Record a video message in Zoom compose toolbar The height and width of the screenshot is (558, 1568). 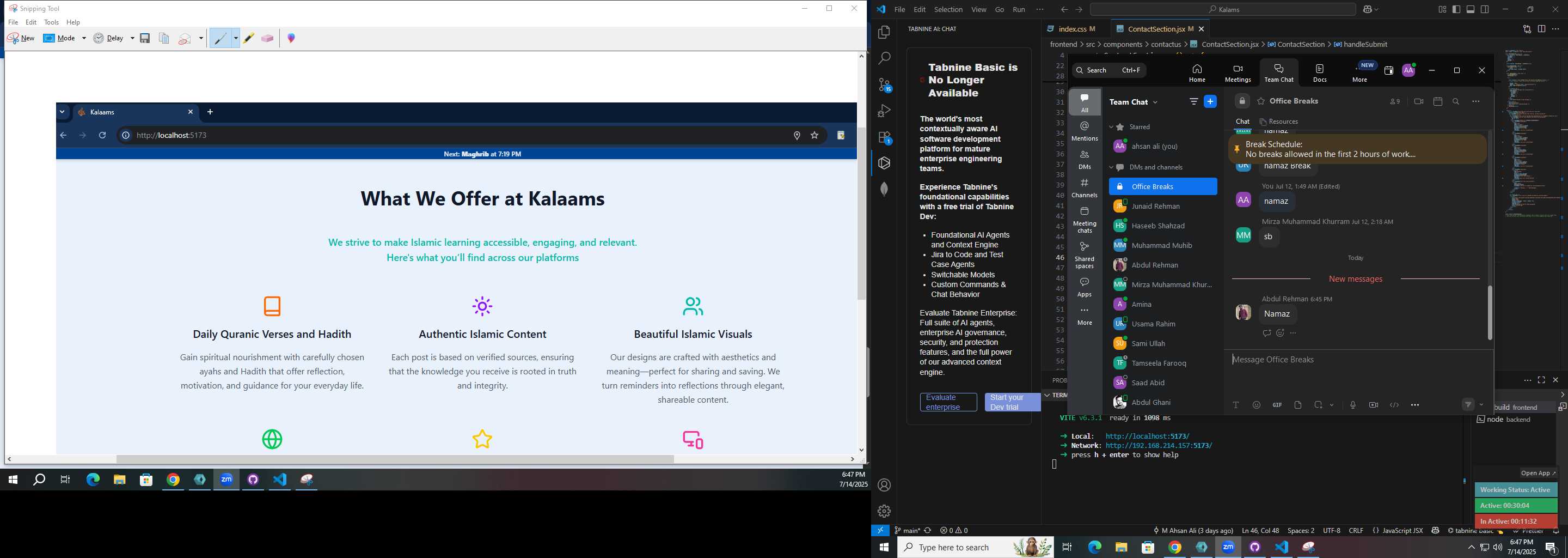click(x=1374, y=405)
